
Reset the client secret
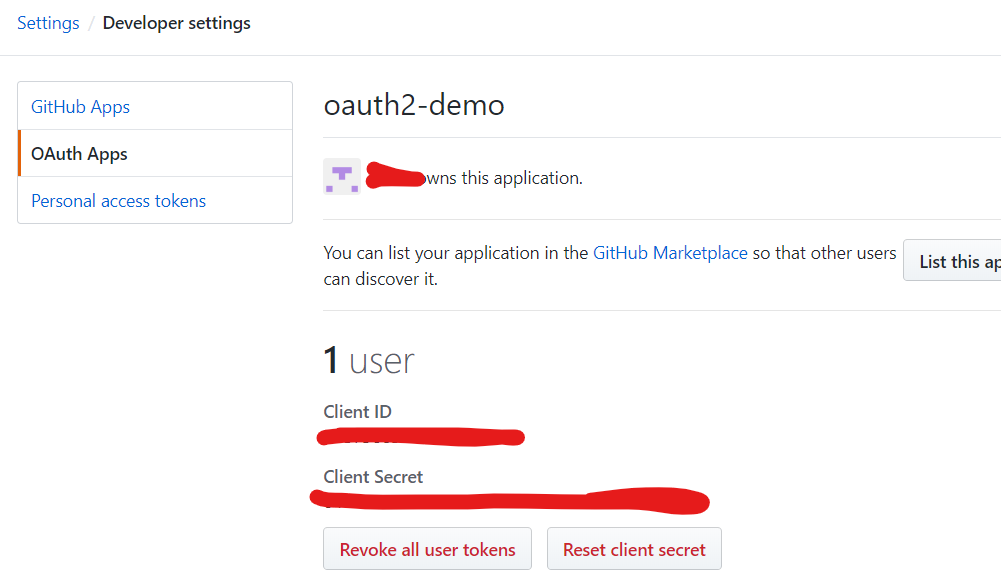click(x=634, y=548)
